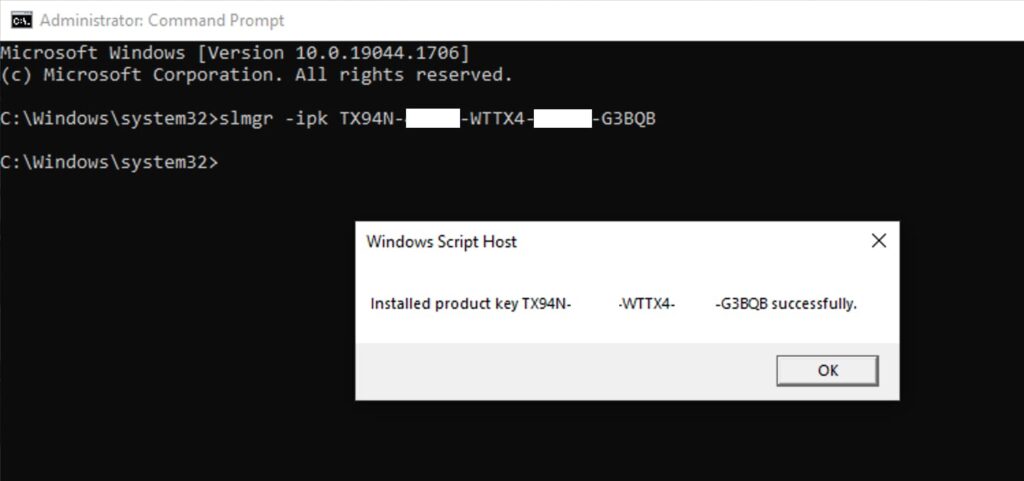This screenshot has height=481, width=1024.
Task: Open the Command Prompt title bar icon menu
Action: coord(18,20)
